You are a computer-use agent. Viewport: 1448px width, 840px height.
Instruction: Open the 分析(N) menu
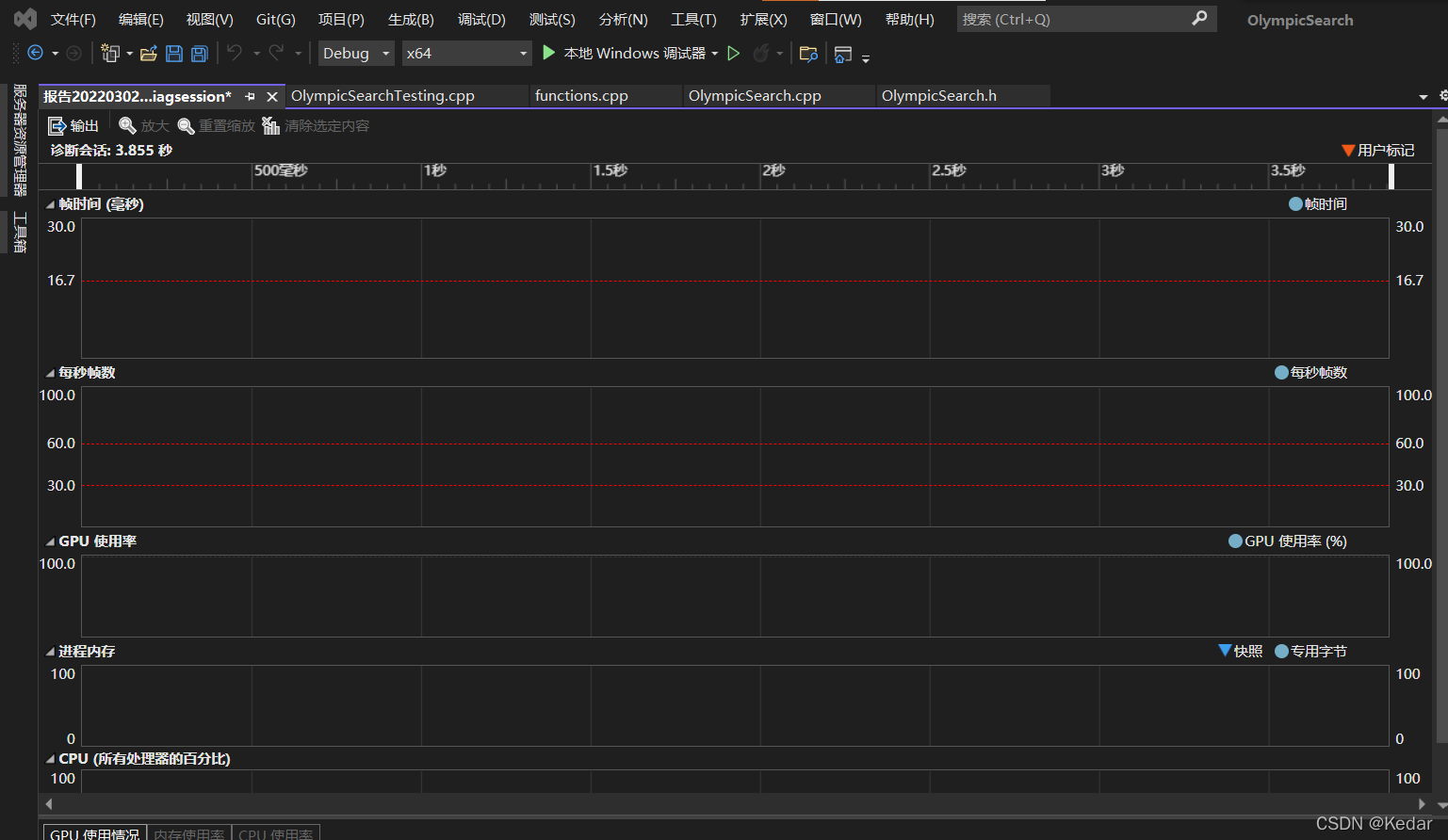coord(623,19)
